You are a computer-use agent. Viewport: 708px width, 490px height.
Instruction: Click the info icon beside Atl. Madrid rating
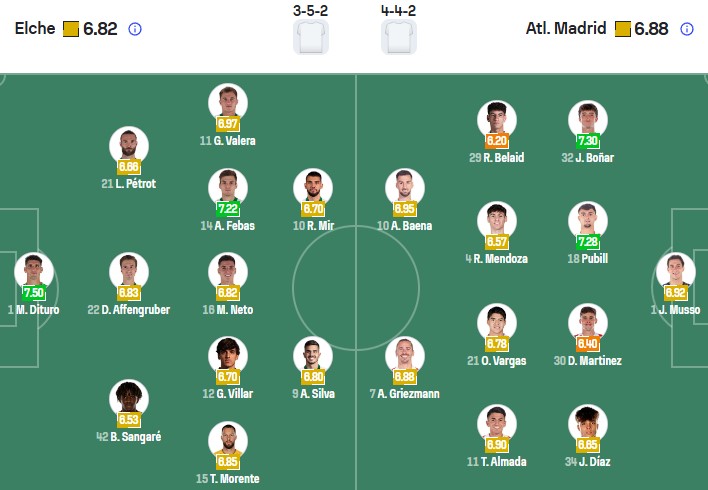687,29
